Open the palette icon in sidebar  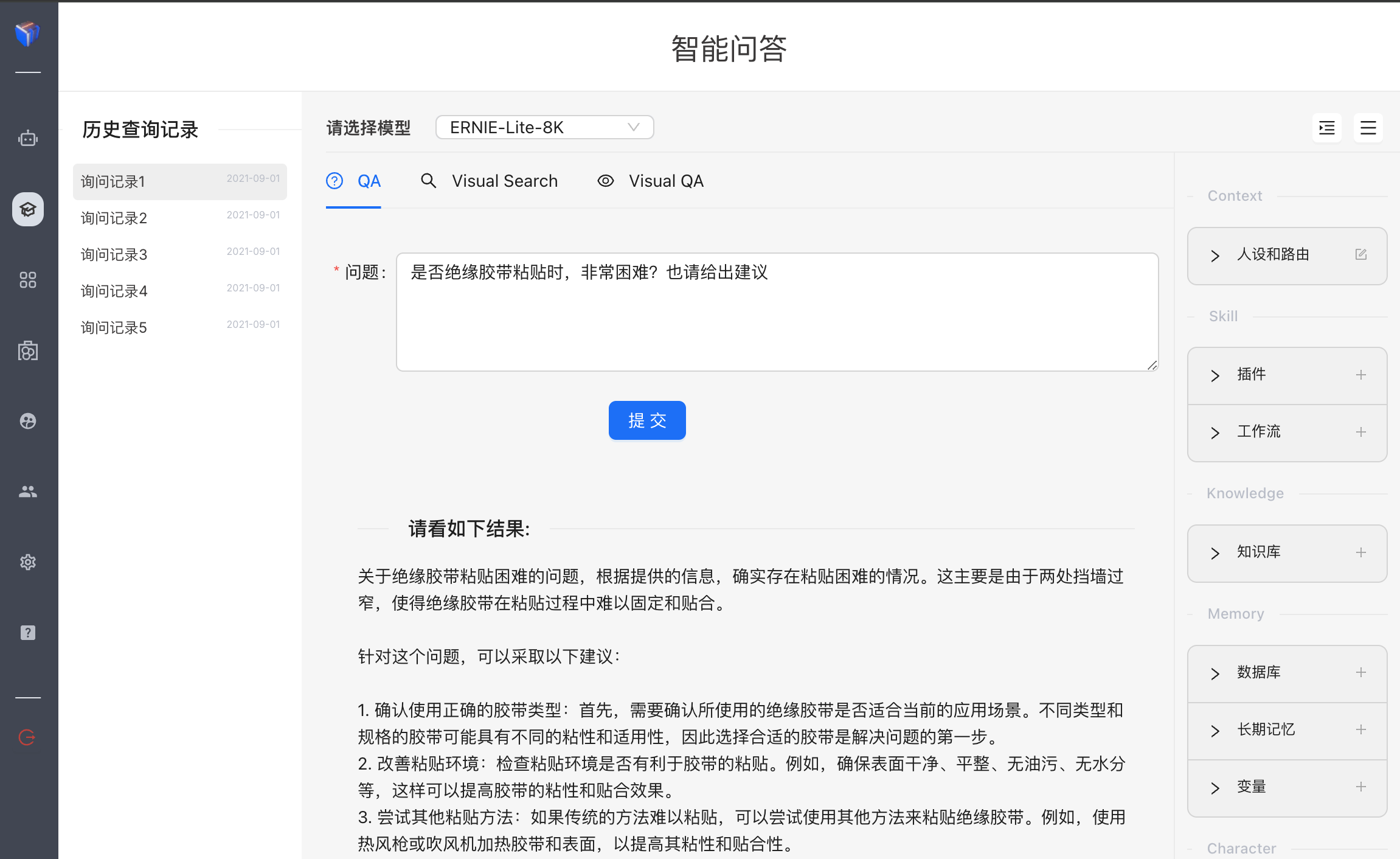click(x=28, y=421)
